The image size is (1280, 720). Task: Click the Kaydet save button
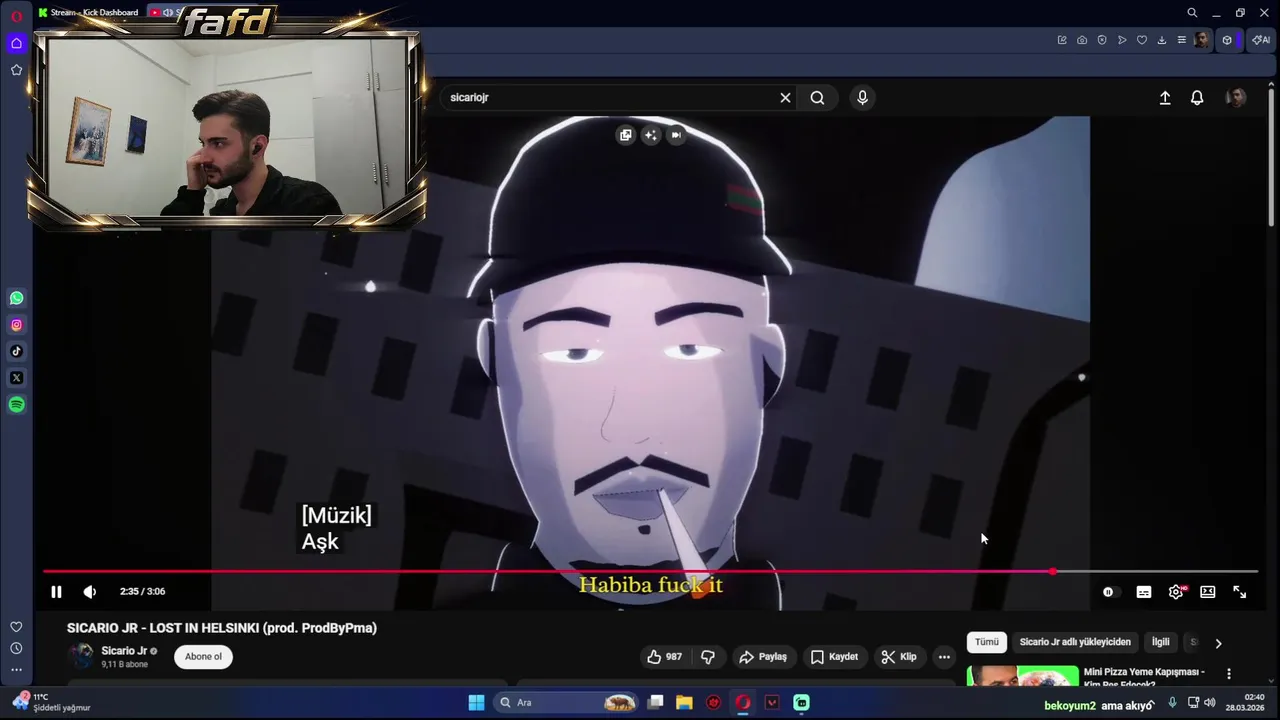[x=834, y=657]
